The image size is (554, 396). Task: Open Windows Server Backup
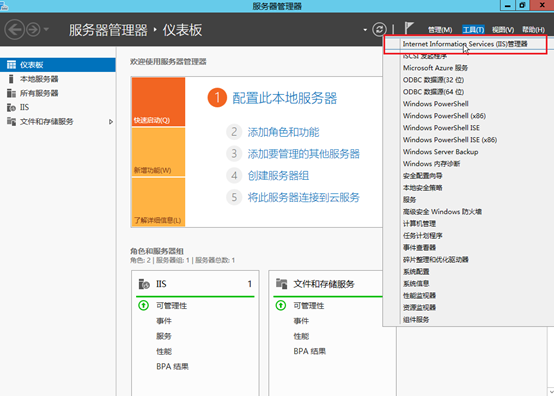click(440, 152)
